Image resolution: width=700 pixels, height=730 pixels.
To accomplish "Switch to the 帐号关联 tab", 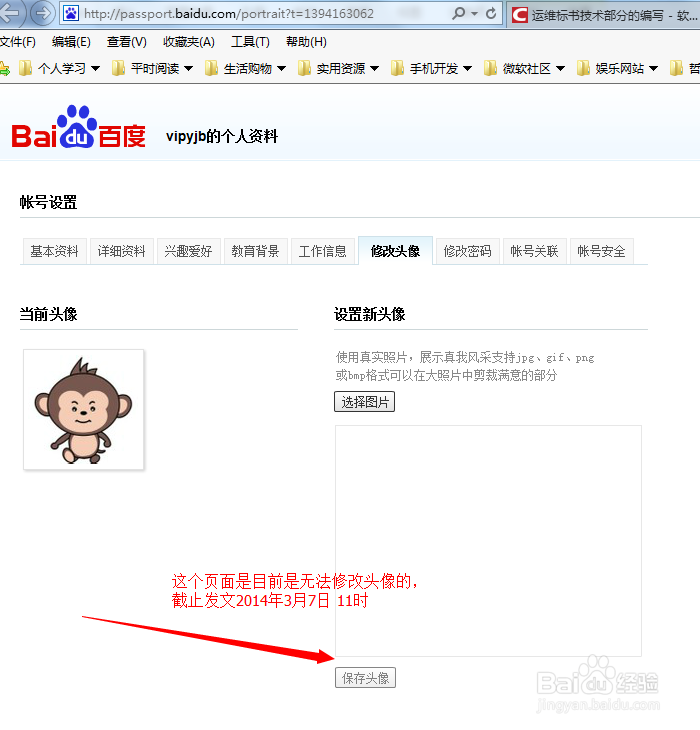I will 535,251.
